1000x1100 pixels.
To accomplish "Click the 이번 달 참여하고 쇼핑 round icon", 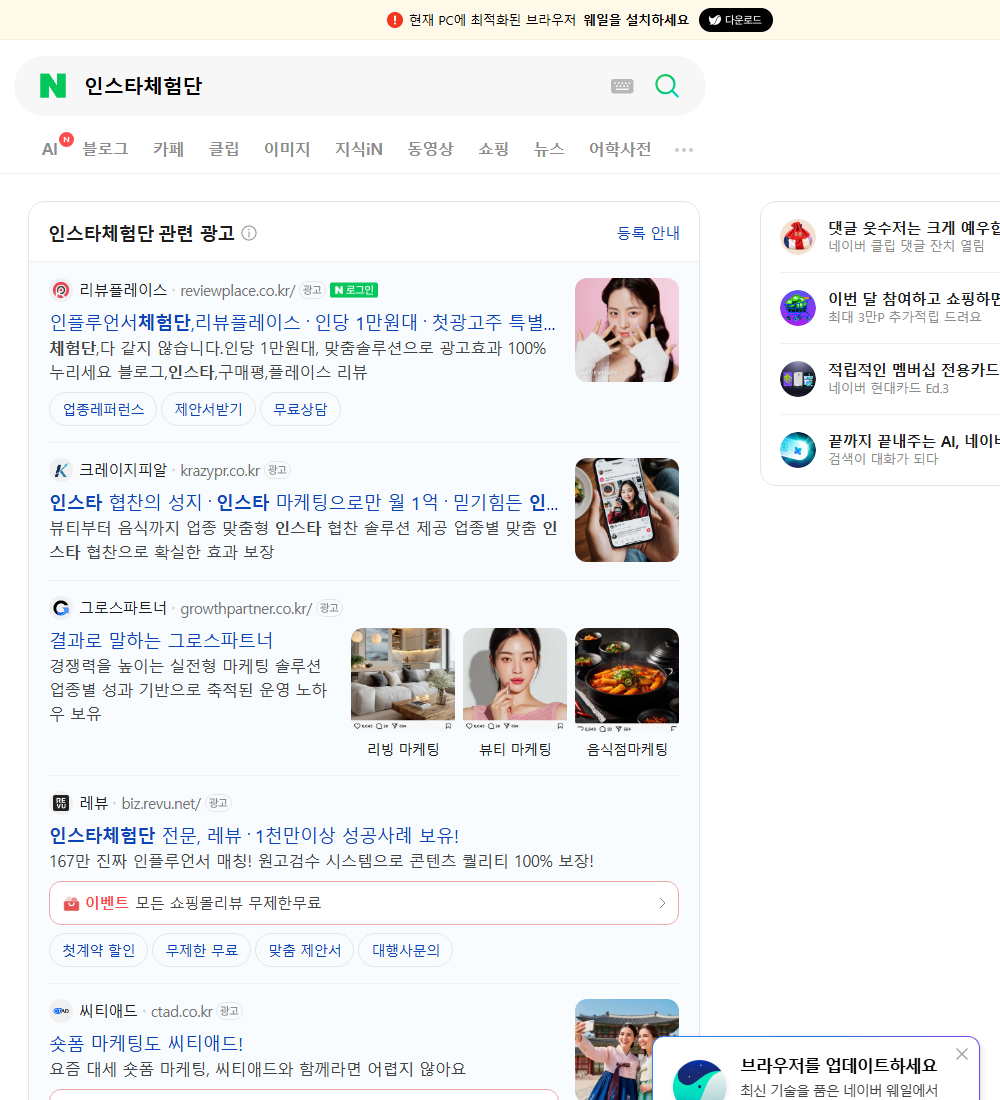I will 798,307.
